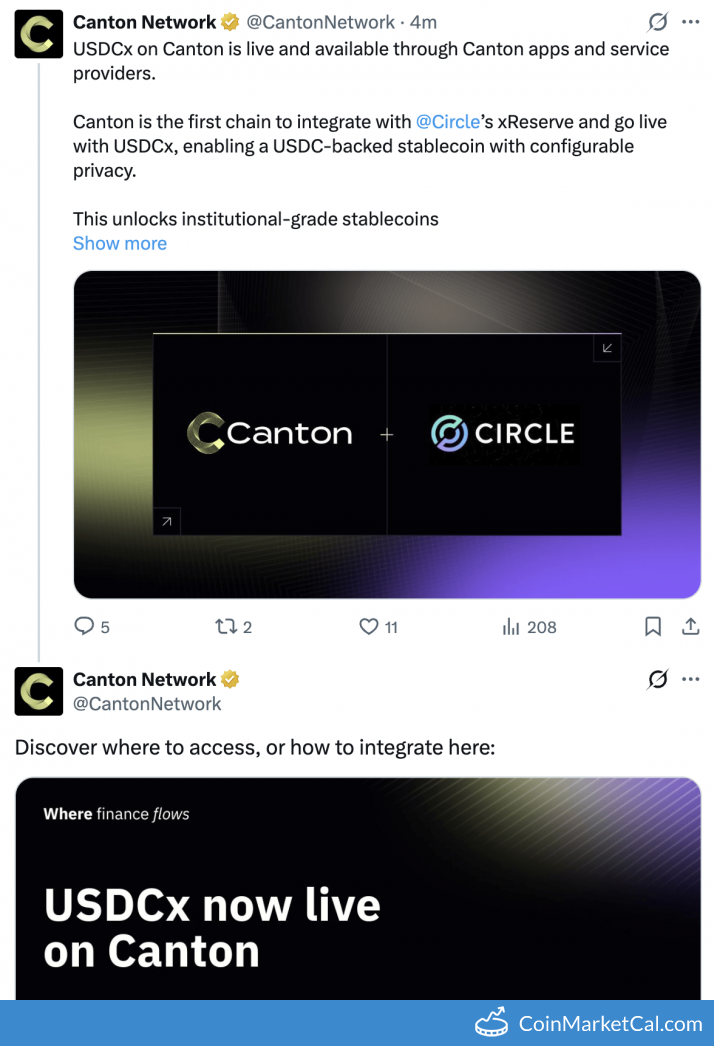
Task: Click the 4m timestamp on first tweet
Action: [423, 22]
